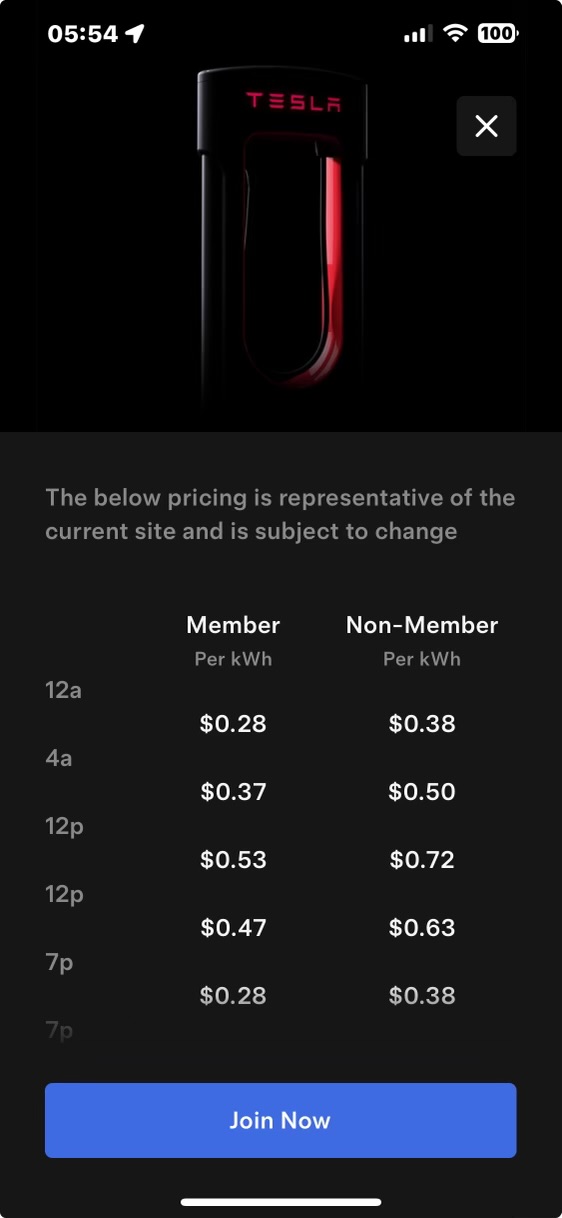Tap the Wi-Fi status icon
Viewport: 562px width, 1218px height.
(456, 34)
